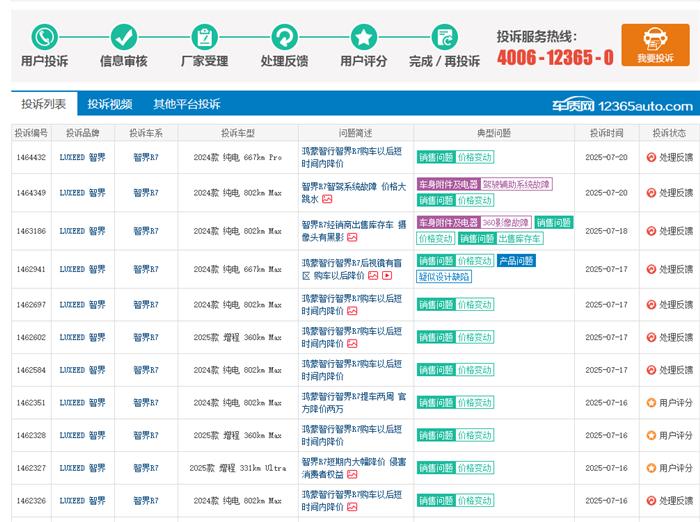Open video icon in complaint 1462941
700x522 pixels.
pos(387,276)
